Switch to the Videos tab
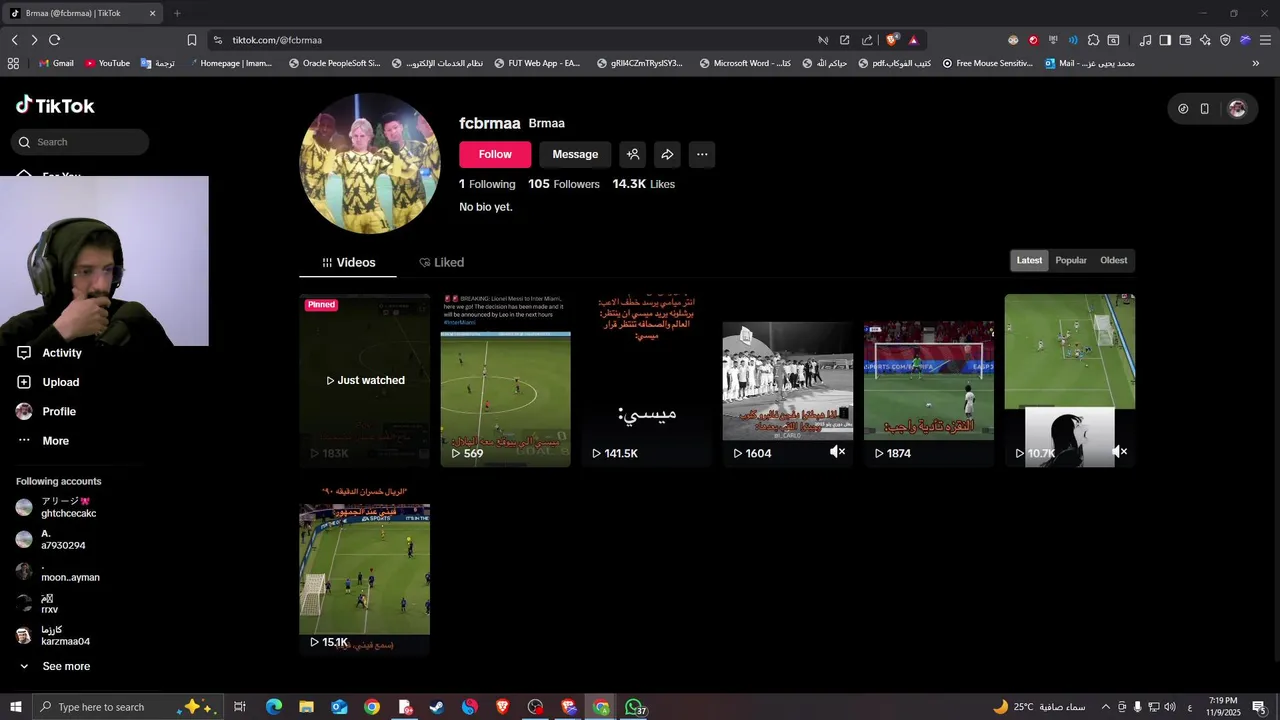The height and width of the screenshot is (720, 1280). pos(348,262)
